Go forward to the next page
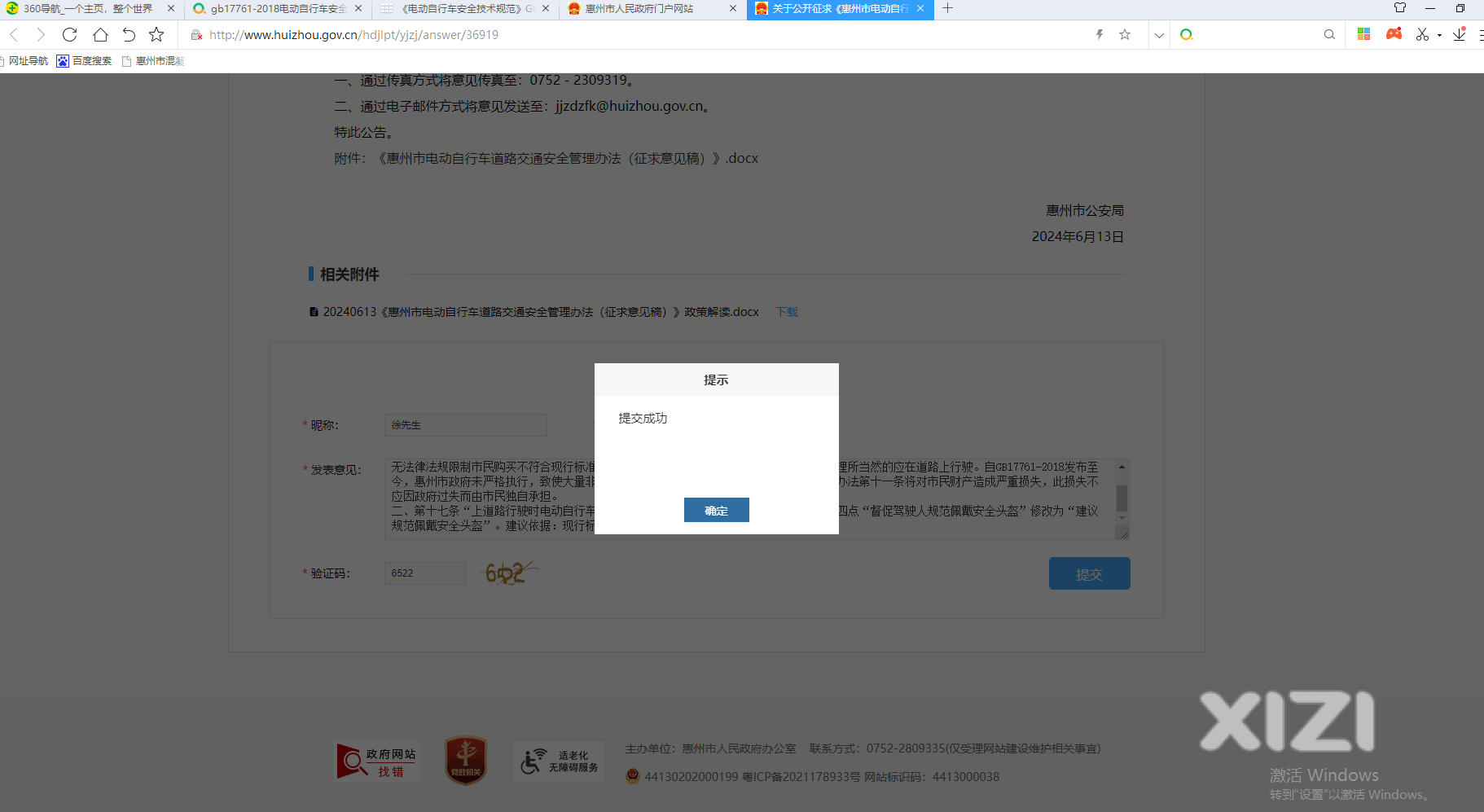Image resolution: width=1484 pixels, height=812 pixels. pyautogui.click(x=41, y=34)
